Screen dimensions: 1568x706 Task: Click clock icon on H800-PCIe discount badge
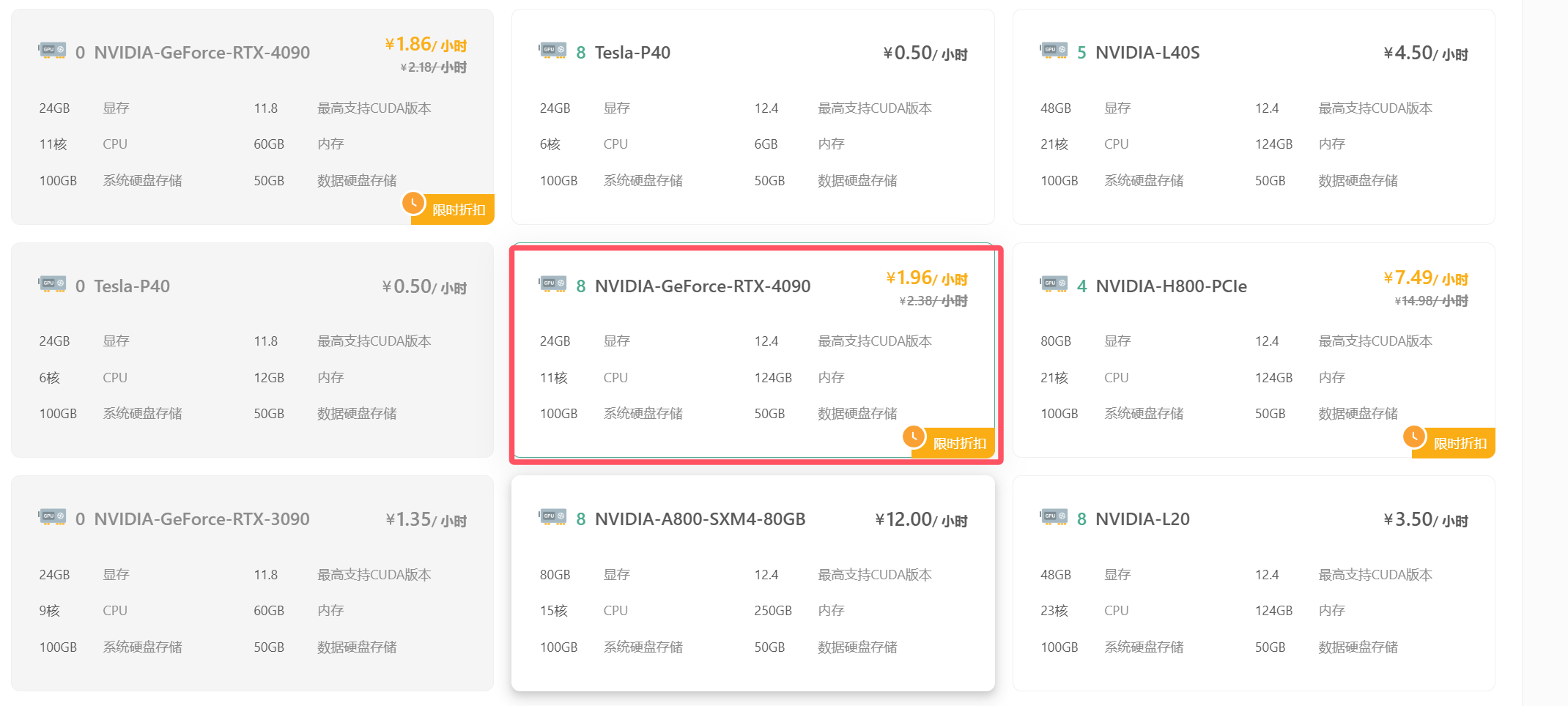[1415, 436]
